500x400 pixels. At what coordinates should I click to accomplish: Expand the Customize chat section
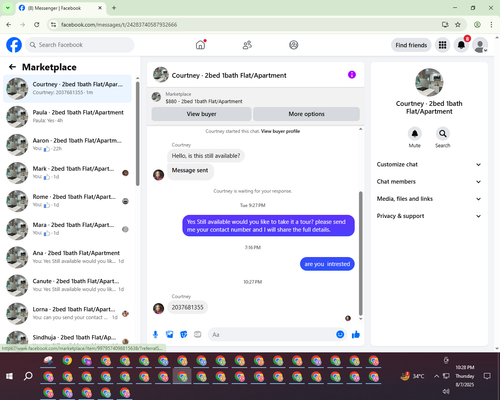[x=429, y=164]
